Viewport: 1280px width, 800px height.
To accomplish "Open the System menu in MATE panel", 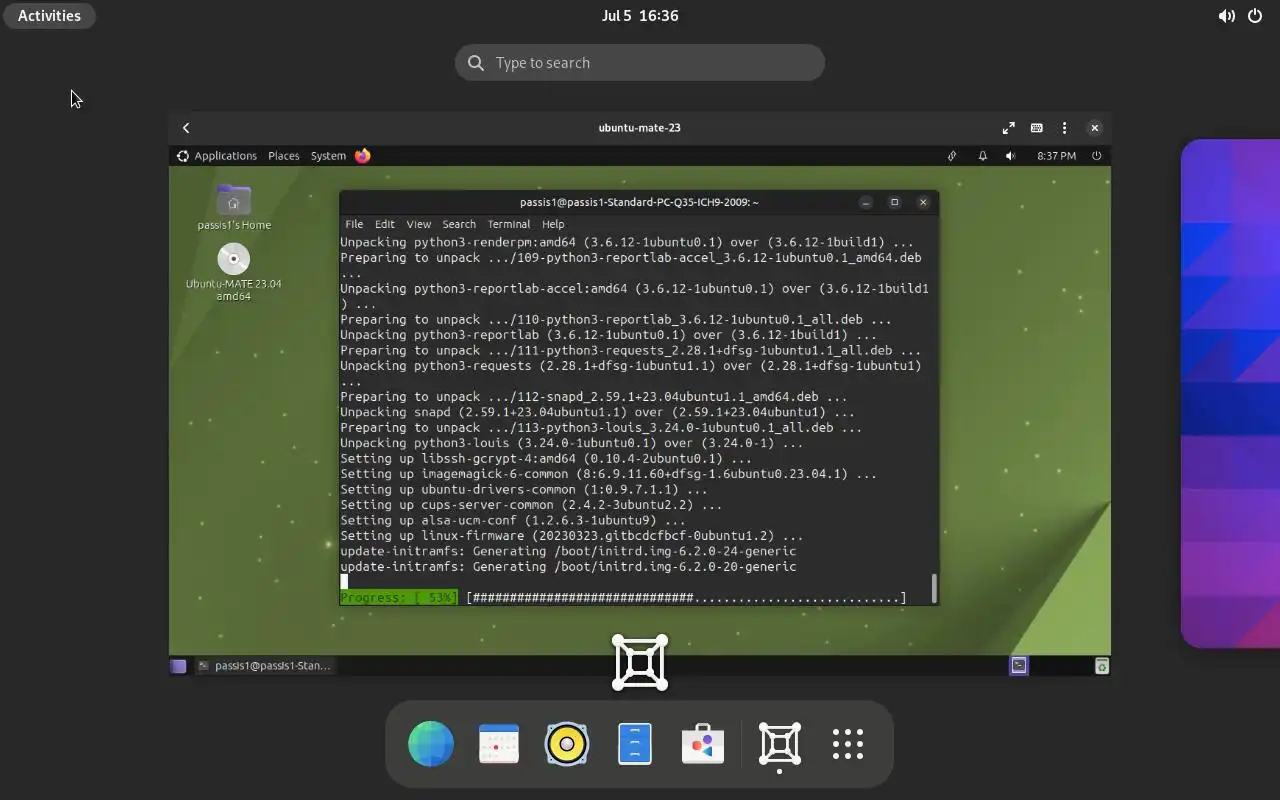I will point(328,156).
